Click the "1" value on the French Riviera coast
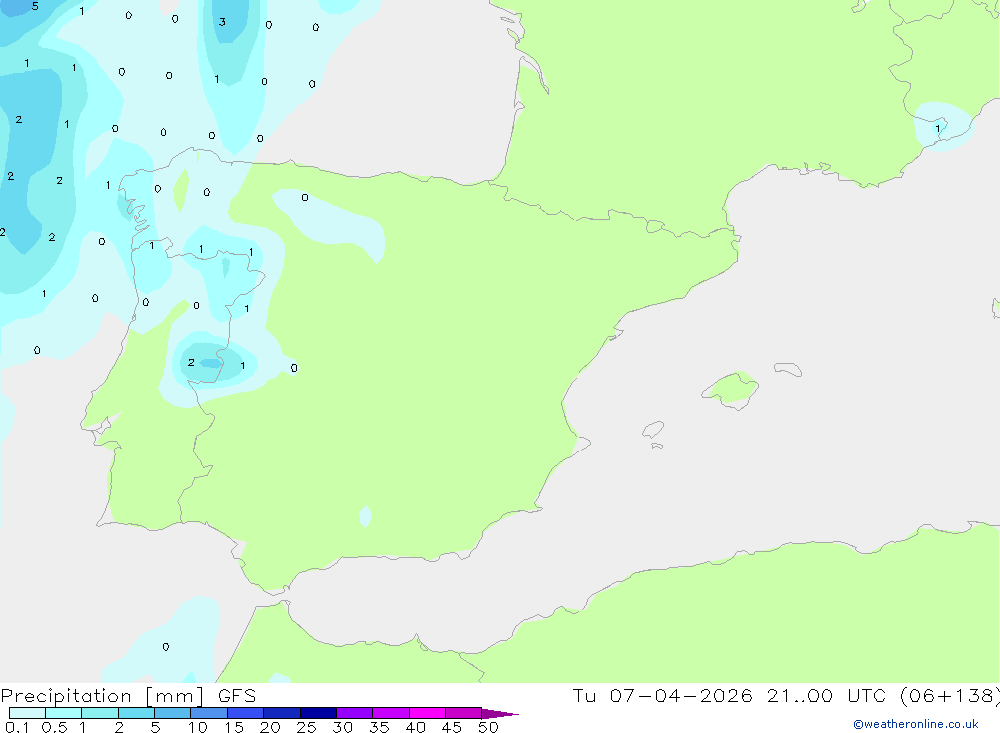The width and height of the screenshot is (1000, 733). coord(938,129)
